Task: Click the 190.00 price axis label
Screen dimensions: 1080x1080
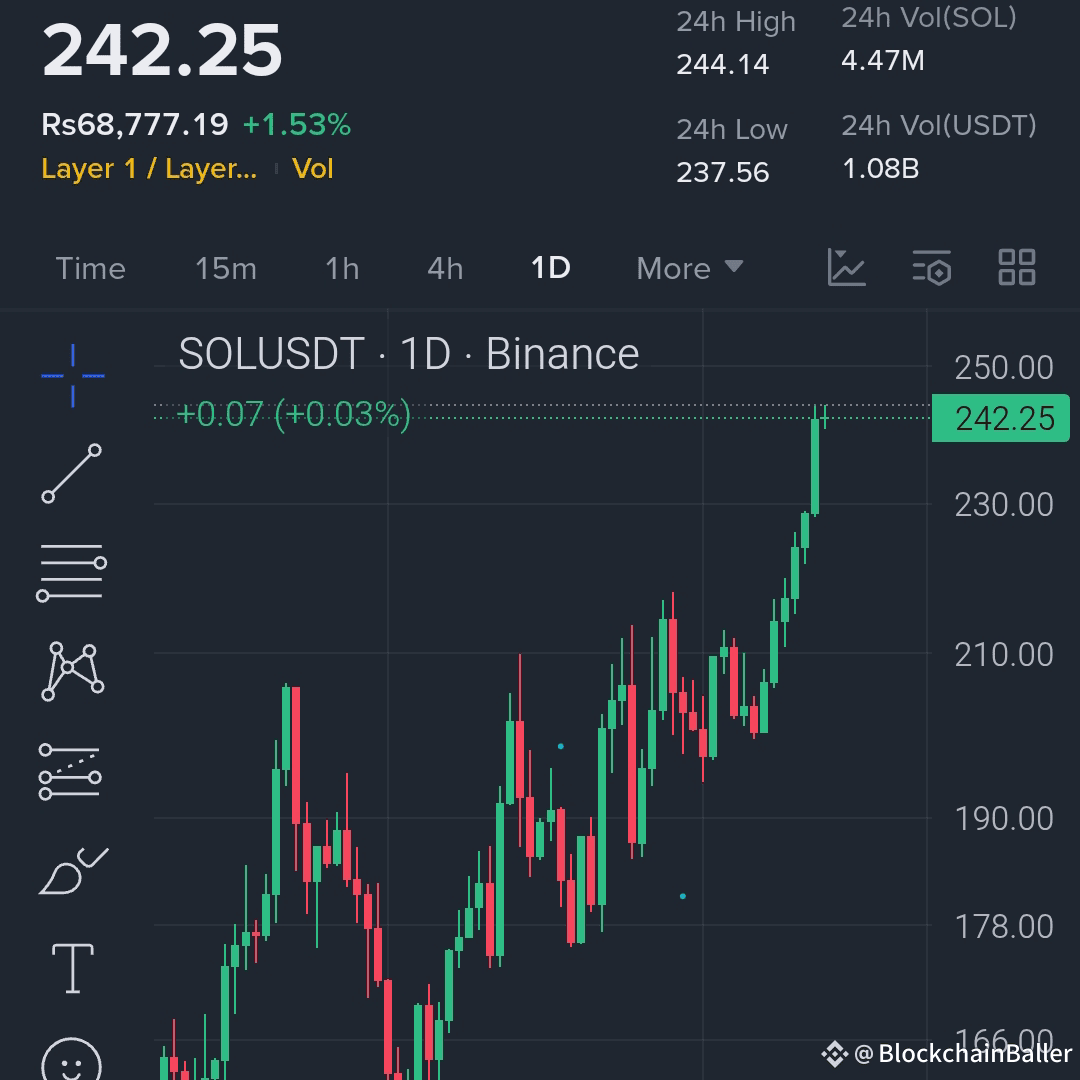Action: tap(1004, 819)
